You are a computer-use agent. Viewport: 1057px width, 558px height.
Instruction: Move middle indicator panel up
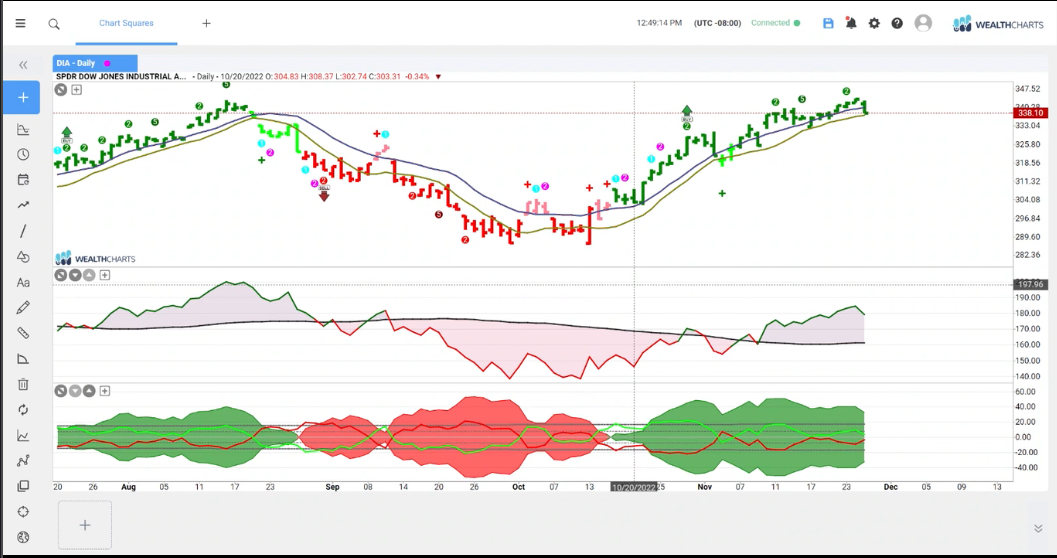coord(90,275)
